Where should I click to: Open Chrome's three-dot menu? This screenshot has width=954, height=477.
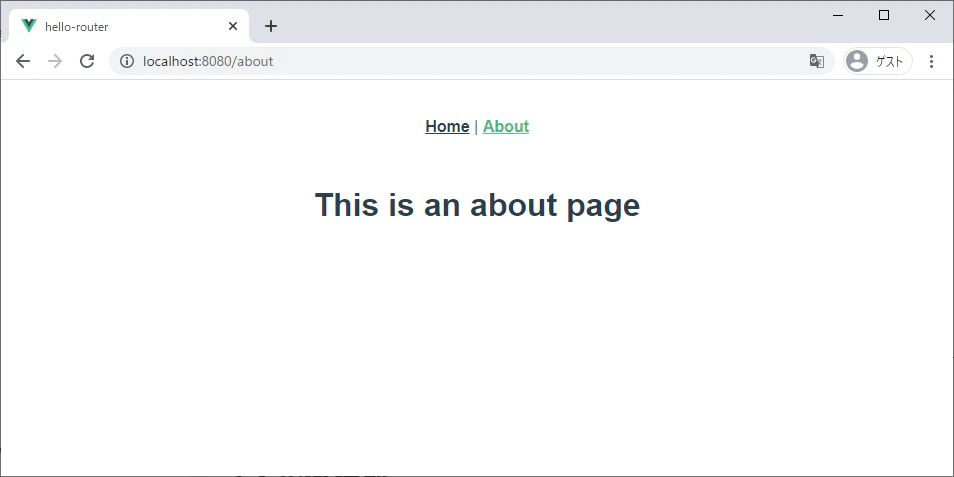click(931, 61)
